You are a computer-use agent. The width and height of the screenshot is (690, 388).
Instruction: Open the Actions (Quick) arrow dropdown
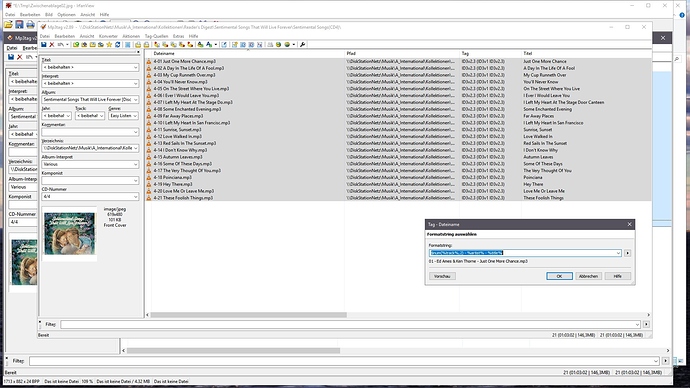[x=216, y=44]
